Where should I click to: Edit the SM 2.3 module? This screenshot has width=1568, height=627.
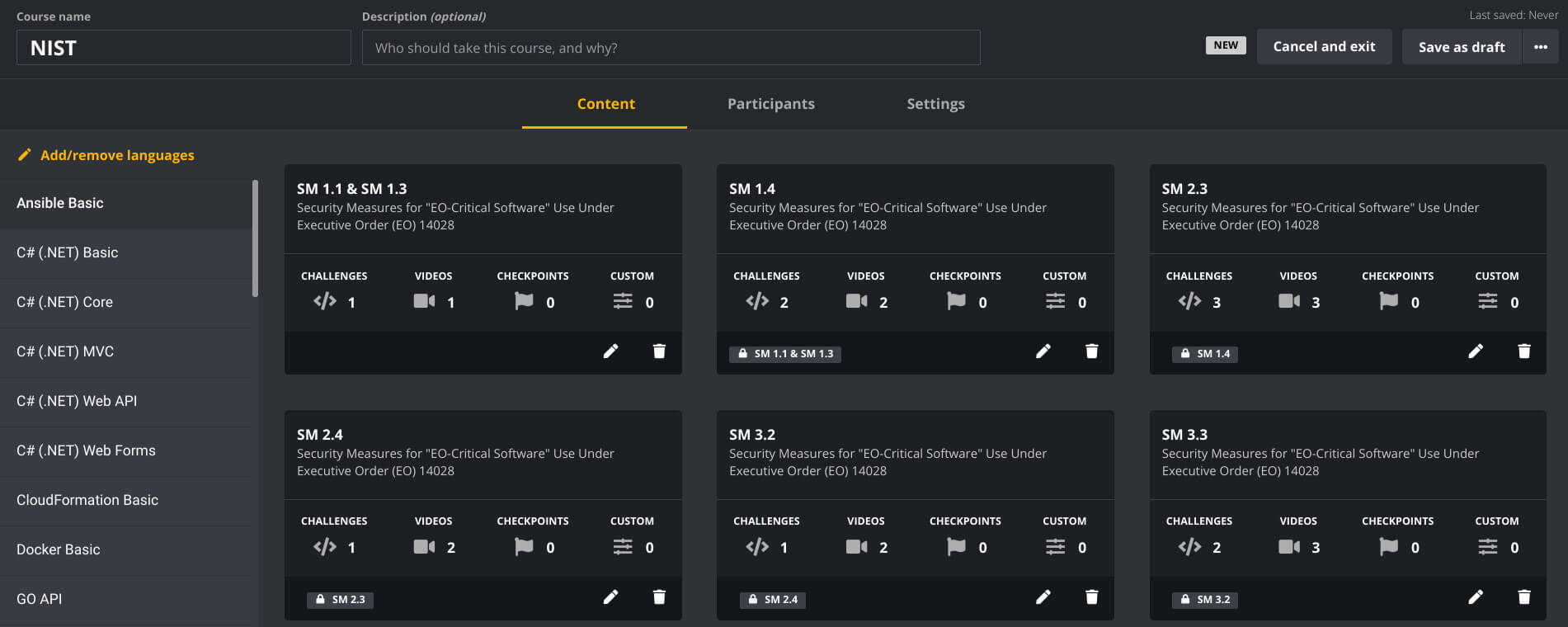coord(1475,351)
